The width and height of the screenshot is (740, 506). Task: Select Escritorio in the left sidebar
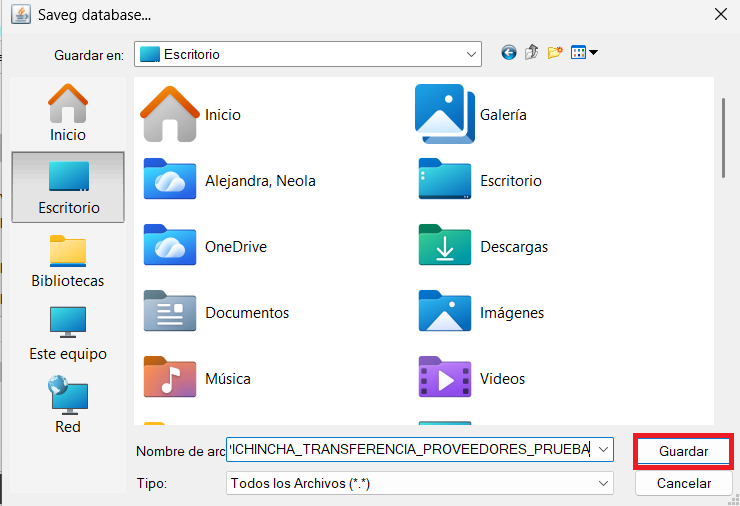(x=68, y=187)
